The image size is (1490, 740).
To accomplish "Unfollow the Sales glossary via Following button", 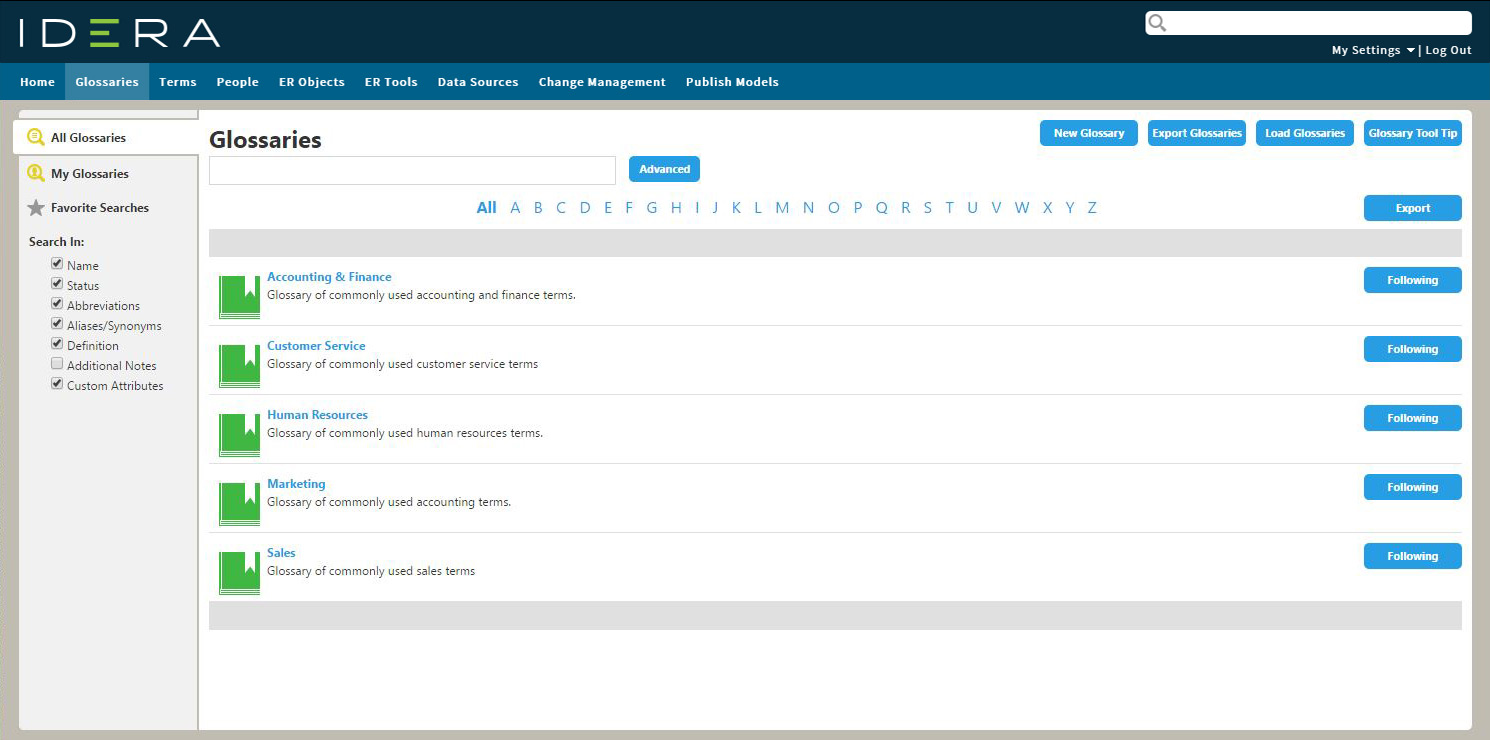I will click(x=1412, y=556).
